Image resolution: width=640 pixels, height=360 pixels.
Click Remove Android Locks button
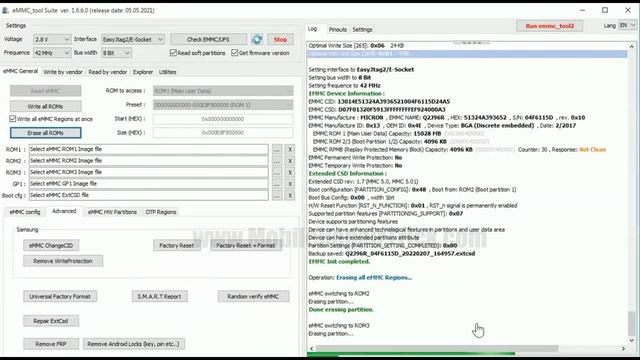[134, 344]
